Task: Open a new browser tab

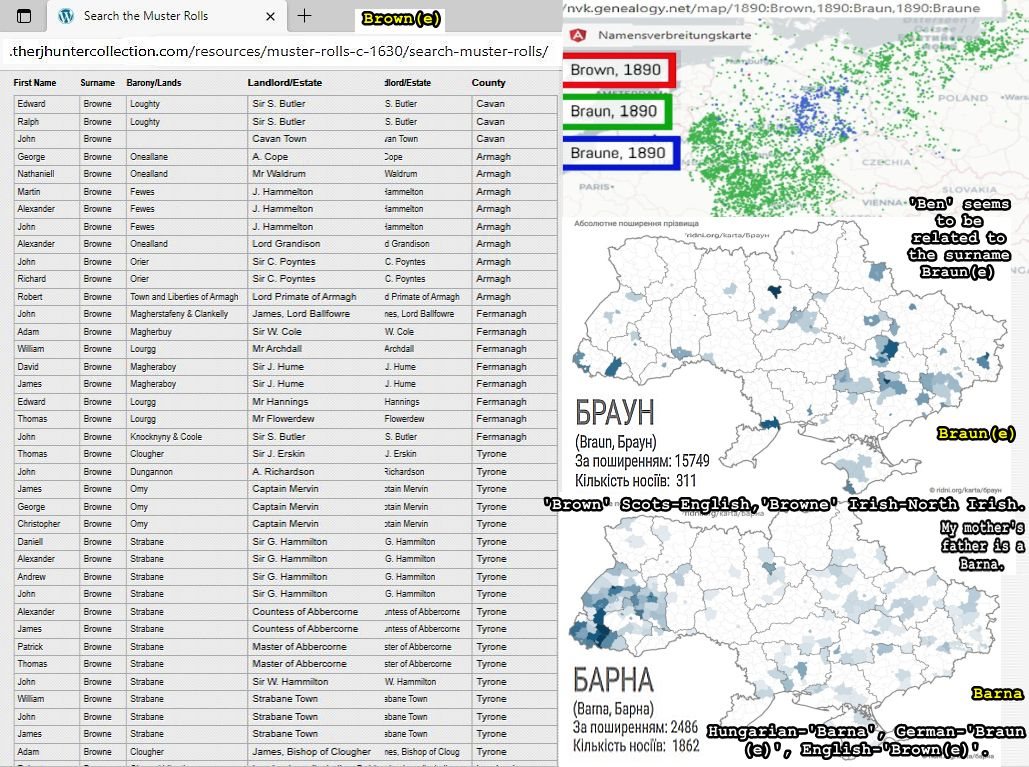Action: [x=305, y=16]
